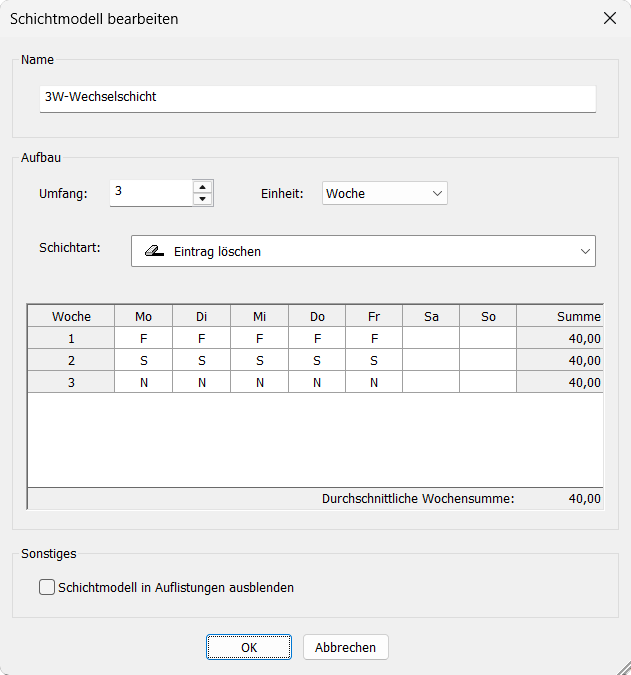The height and width of the screenshot is (675, 631).
Task: Focus the Name field with 3W-Wechselschicht
Action: pyautogui.click(x=318, y=99)
